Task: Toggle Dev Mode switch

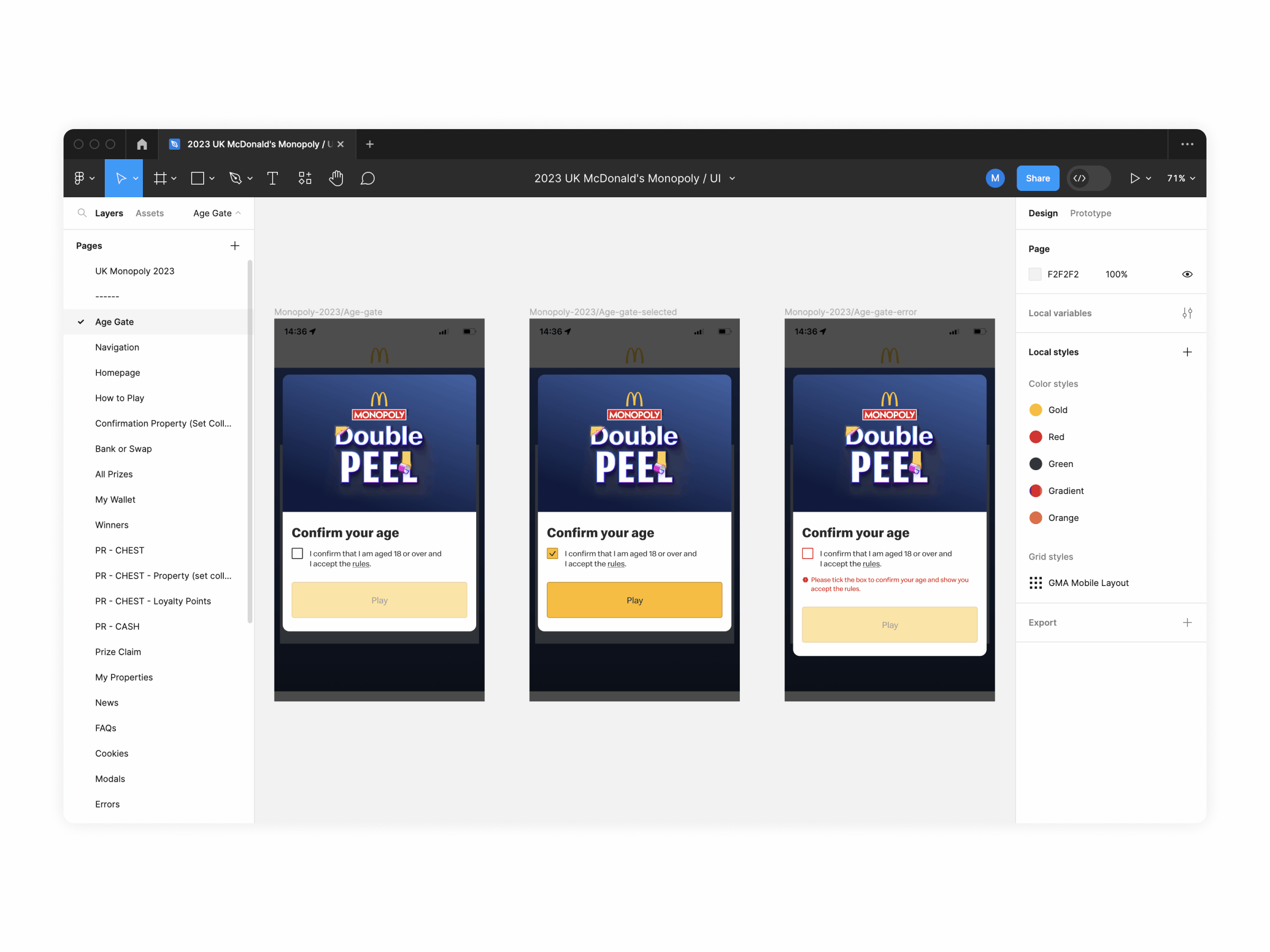Action: coord(1088,178)
